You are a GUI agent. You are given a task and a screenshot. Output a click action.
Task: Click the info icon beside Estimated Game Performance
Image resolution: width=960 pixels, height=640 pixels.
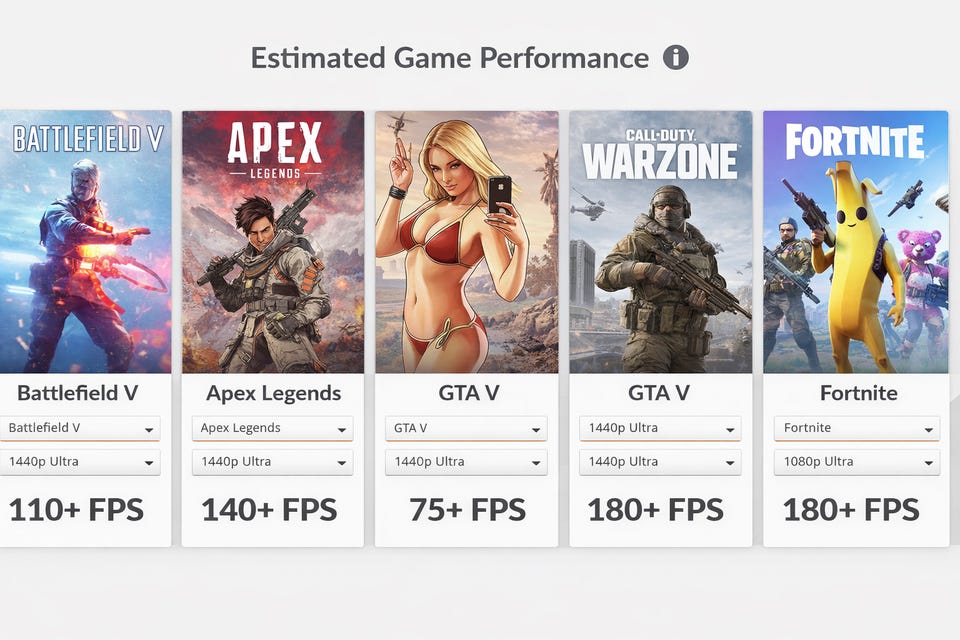[676, 57]
